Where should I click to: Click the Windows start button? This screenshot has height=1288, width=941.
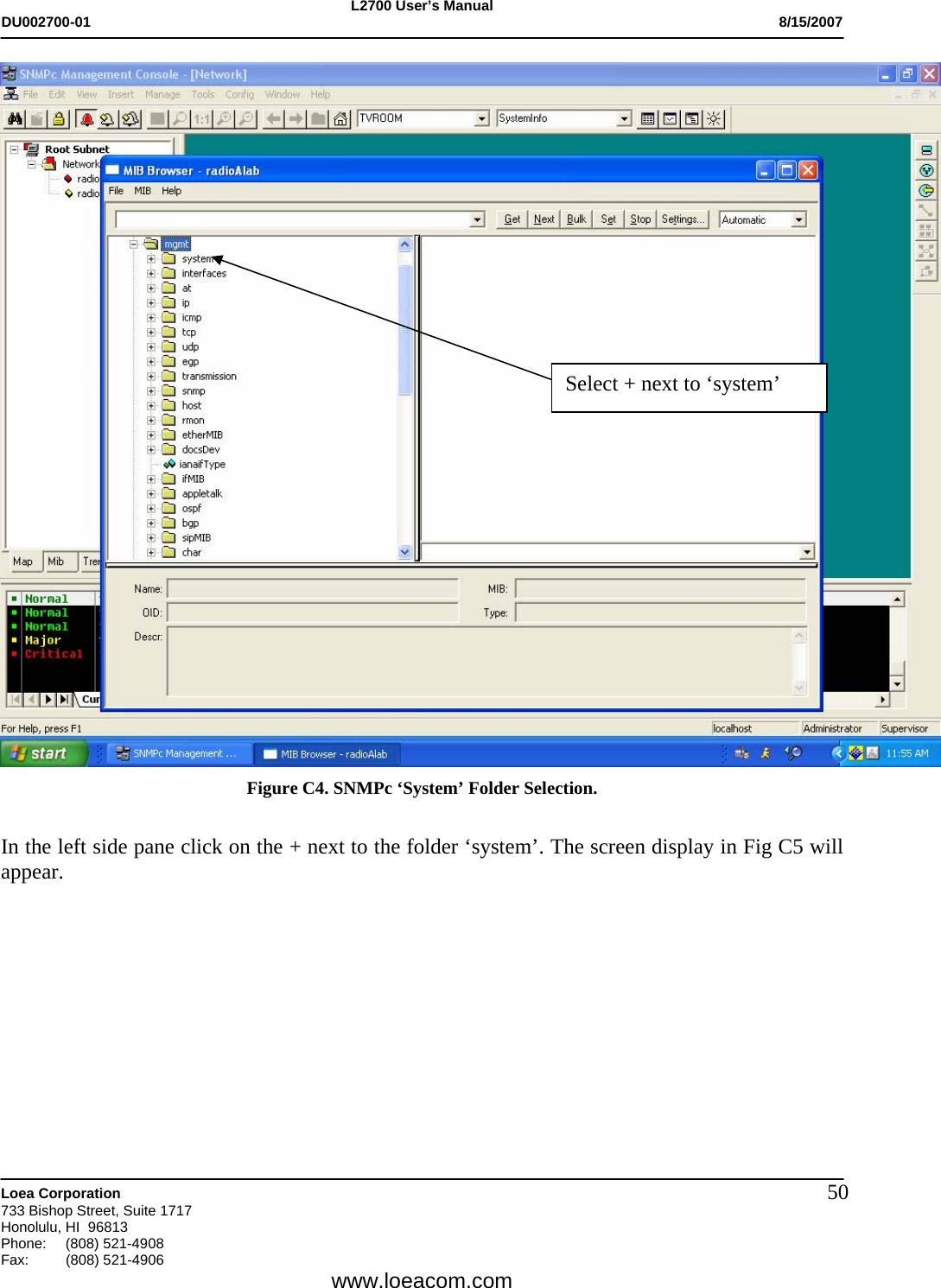43,753
